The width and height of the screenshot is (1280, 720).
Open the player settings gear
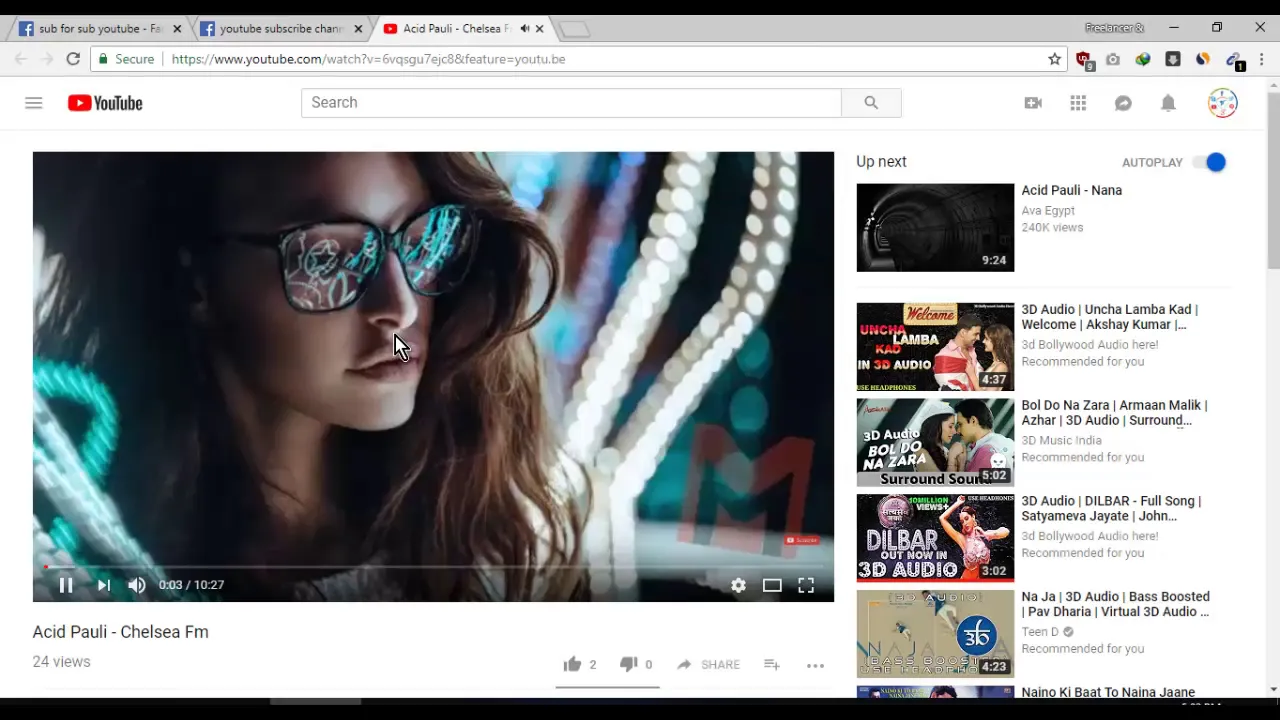coord(738,586)
